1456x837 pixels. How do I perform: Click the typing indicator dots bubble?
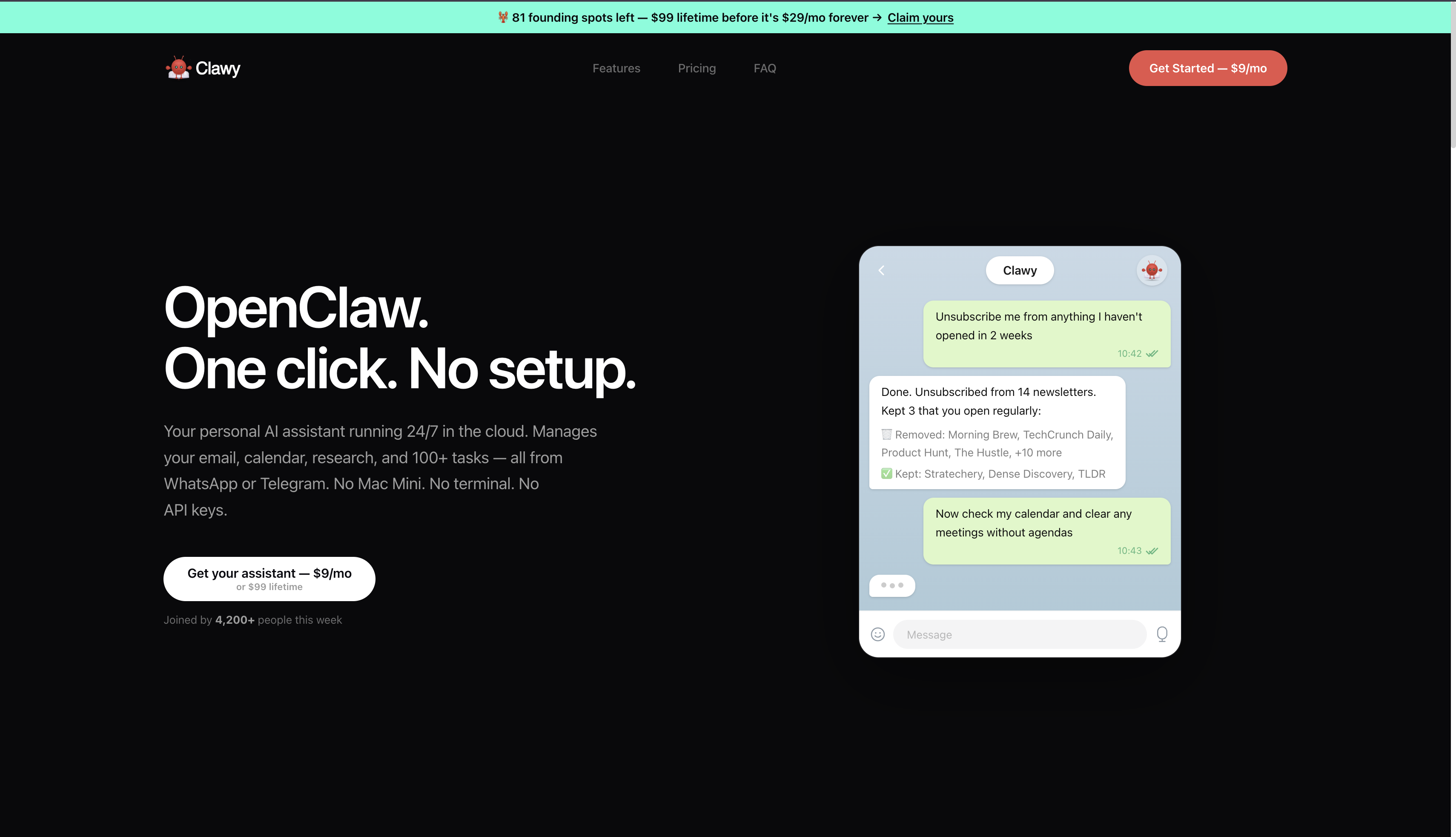click(x=891, y=585)
